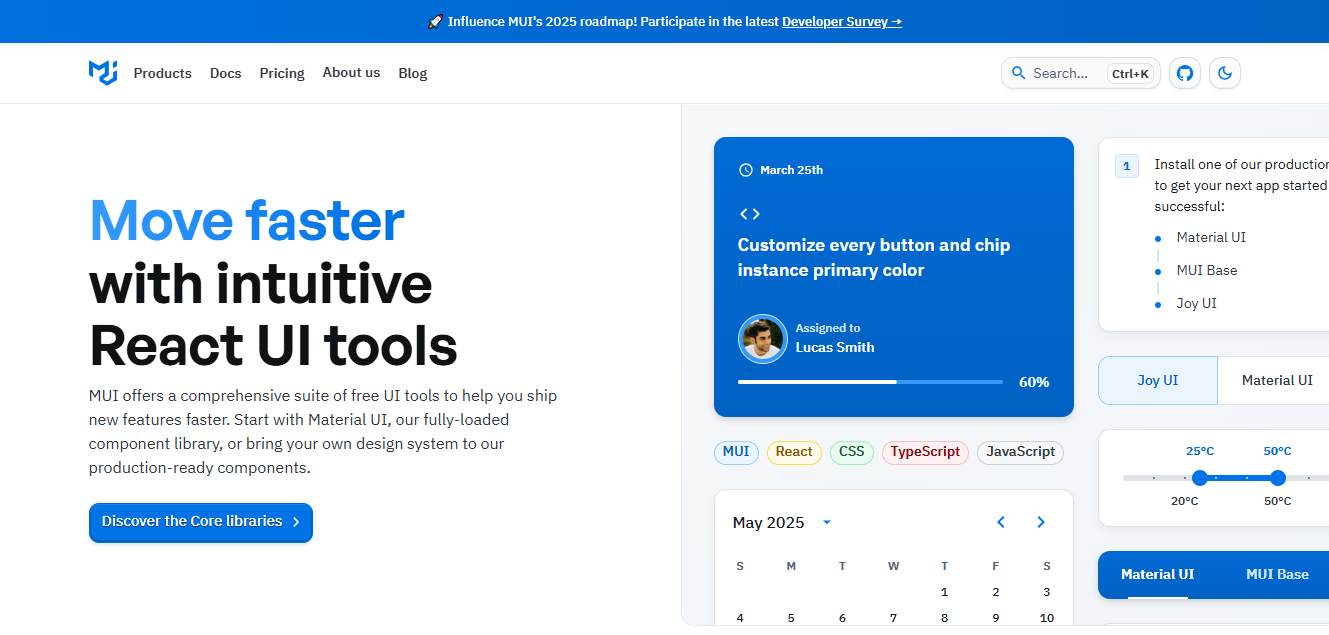Click Material UI in the install step list
This screenshot has width=1329, height=635.
coord(1211,238)
